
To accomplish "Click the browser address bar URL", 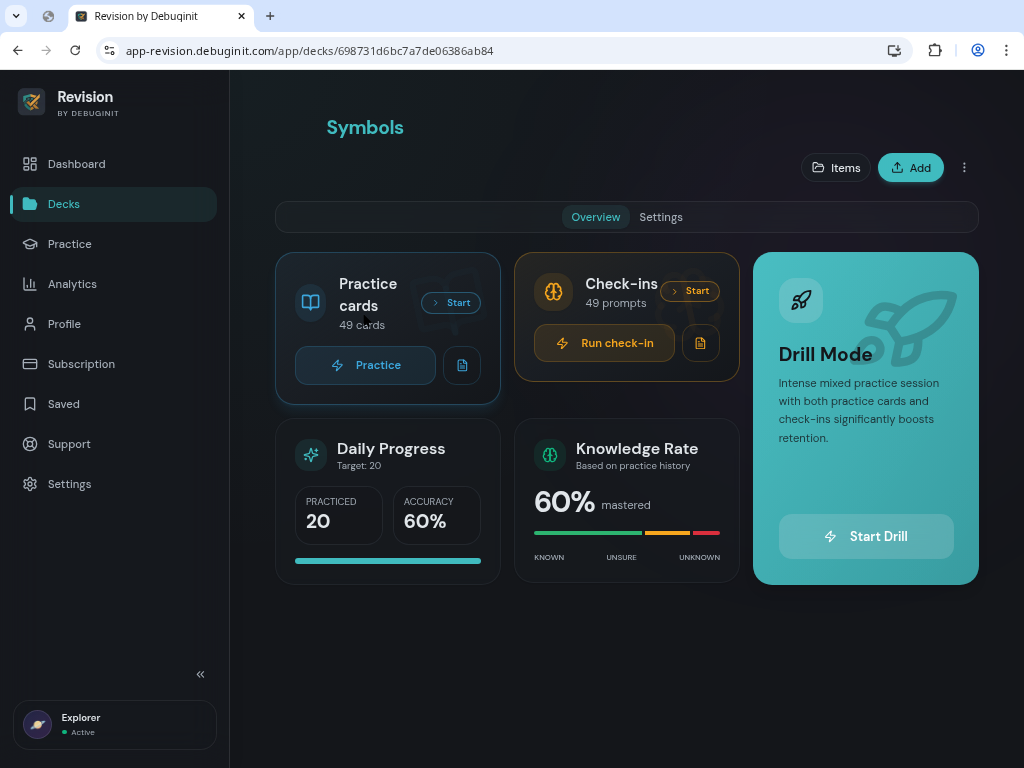I will (309, 50).
